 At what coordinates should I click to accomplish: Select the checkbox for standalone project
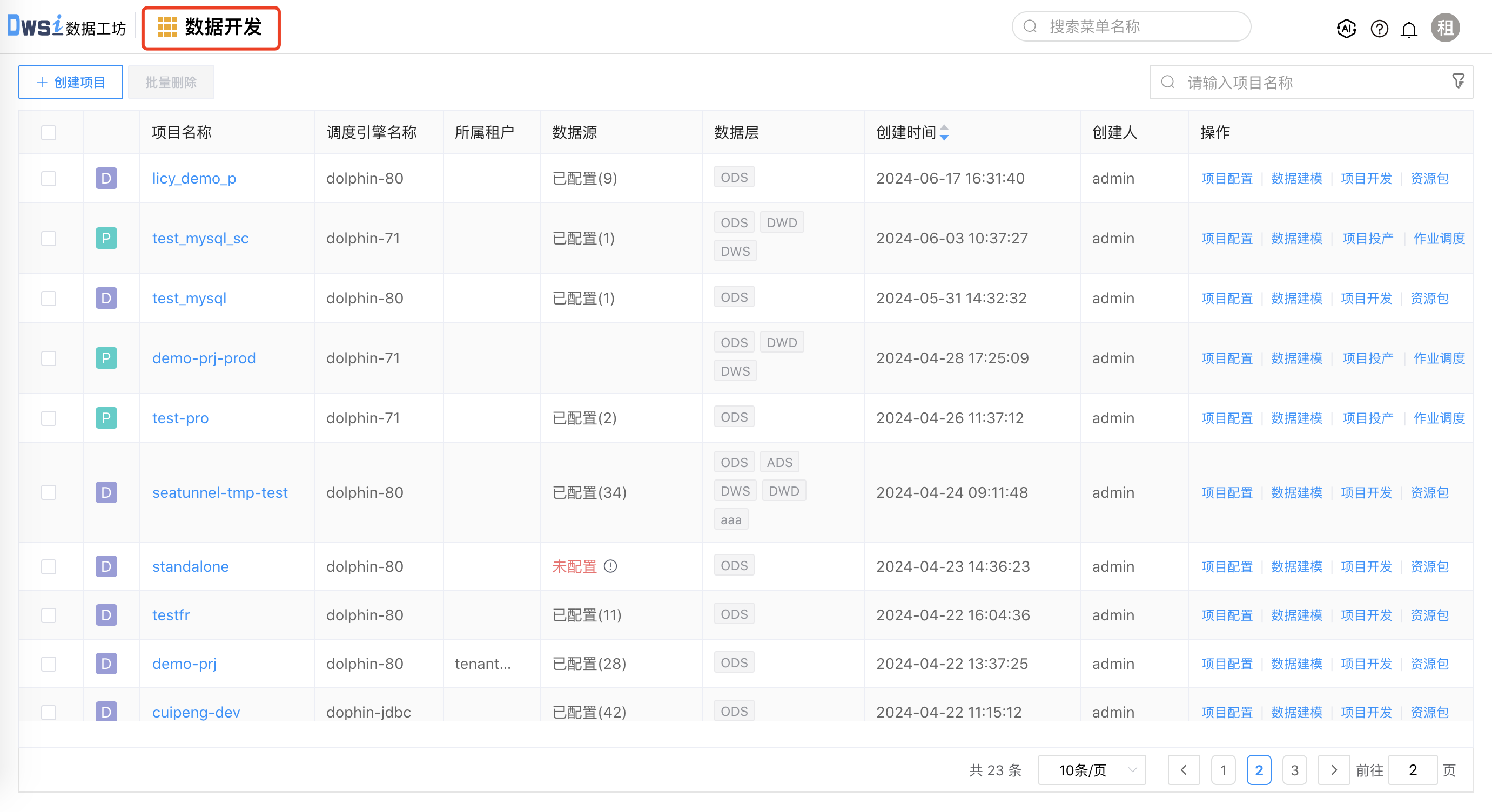point(49,566)
